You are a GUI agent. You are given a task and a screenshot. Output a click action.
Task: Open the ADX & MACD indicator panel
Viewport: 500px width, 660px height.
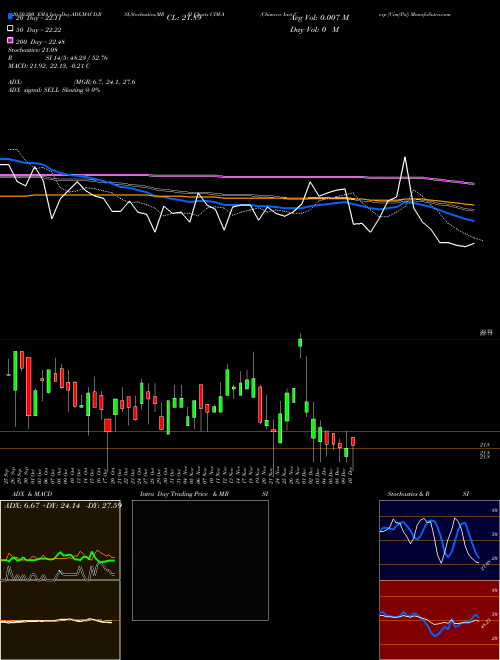coord(60,580)
